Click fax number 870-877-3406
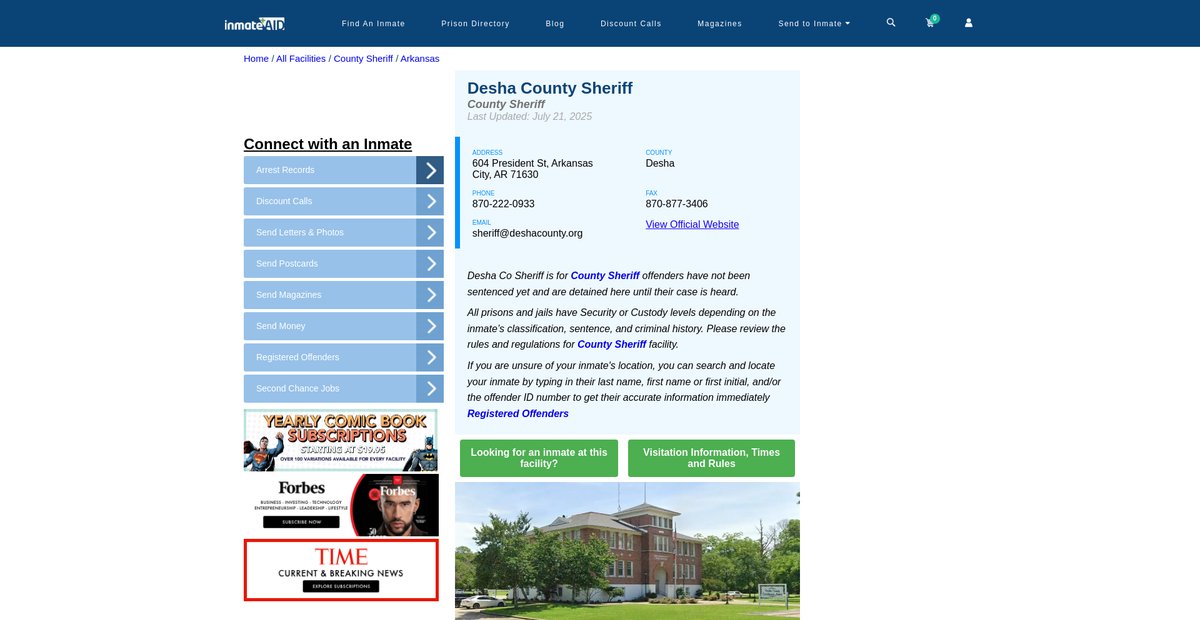Image resolution: width=1200 pixels, height=620 pixels. click(x=677, y=204)
